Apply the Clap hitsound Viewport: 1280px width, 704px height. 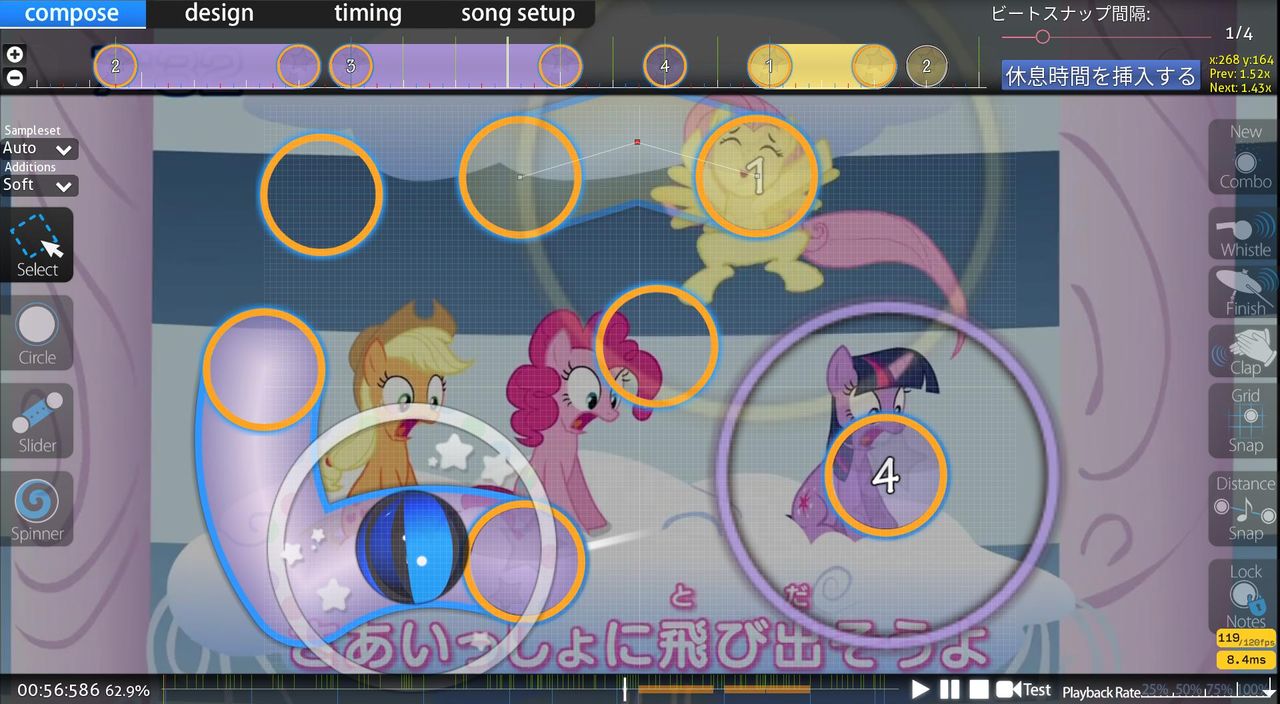click(1242, 350)
